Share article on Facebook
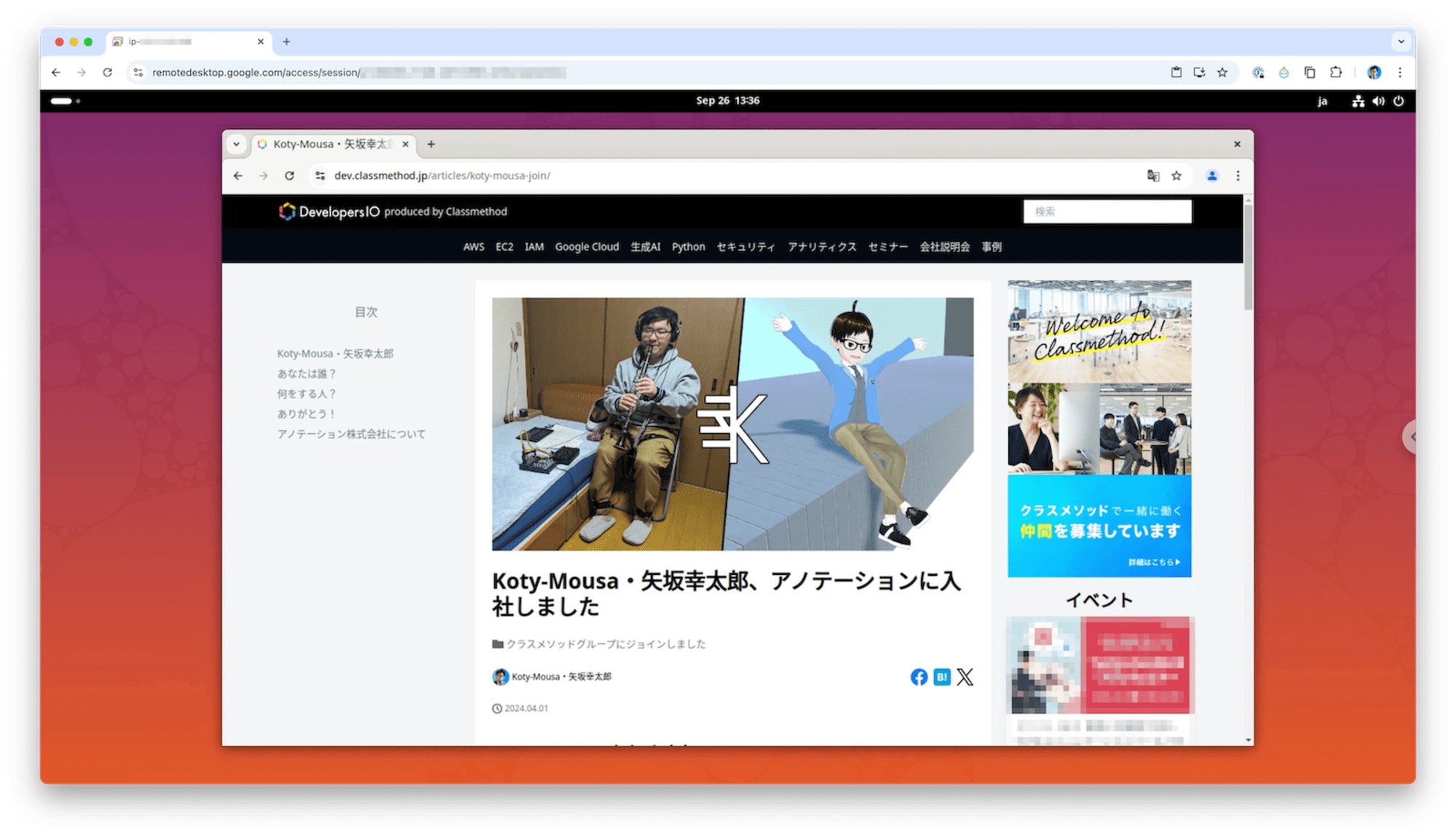The width and height of the screenshot is (1456, 837). pyautogui.click(x=919, y=677)
